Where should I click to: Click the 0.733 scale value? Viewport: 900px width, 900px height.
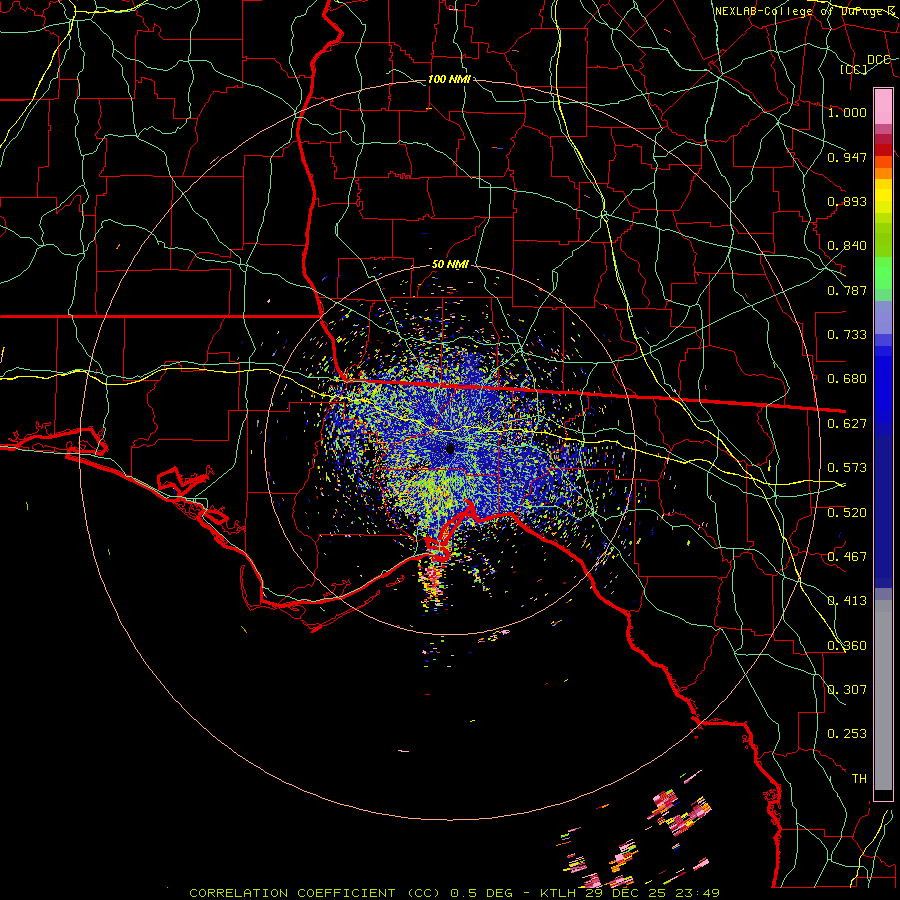[847, 335]
